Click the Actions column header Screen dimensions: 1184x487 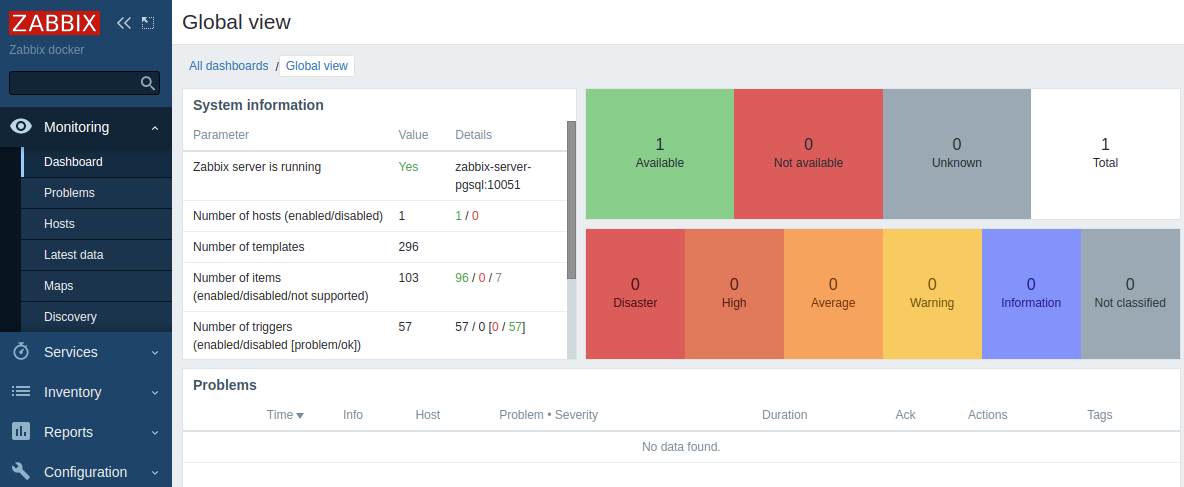tap(988, 415)
